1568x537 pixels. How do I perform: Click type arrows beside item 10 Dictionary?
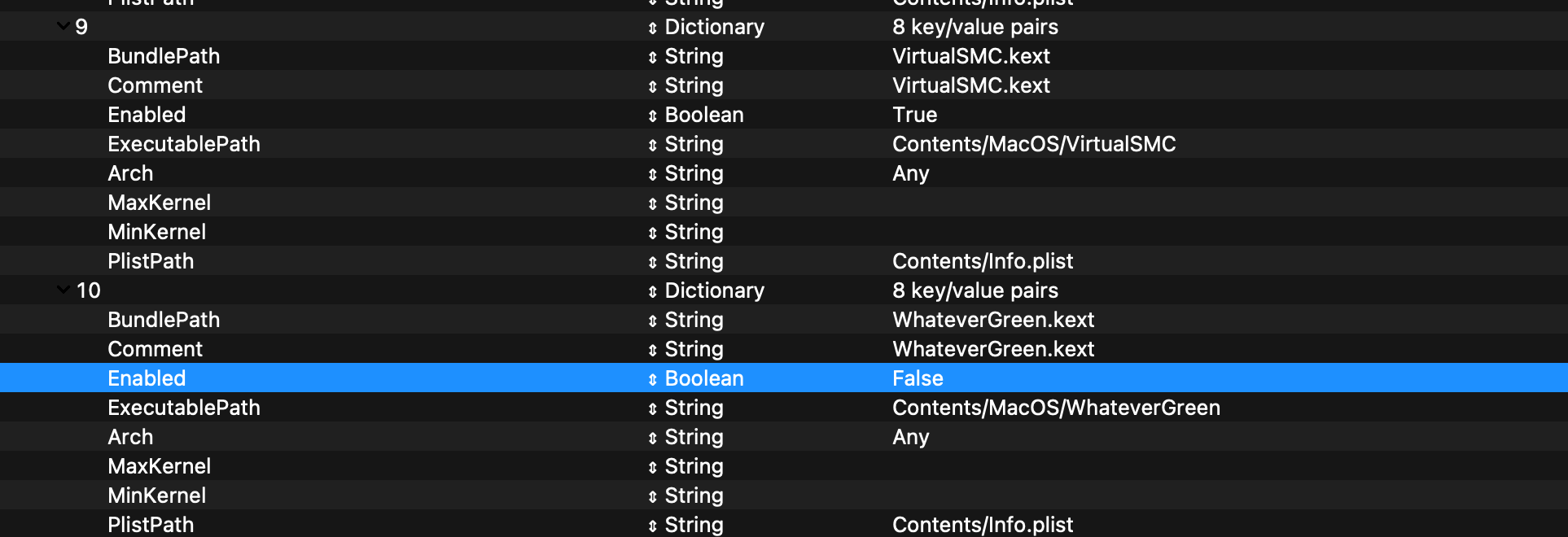[652, 291]
